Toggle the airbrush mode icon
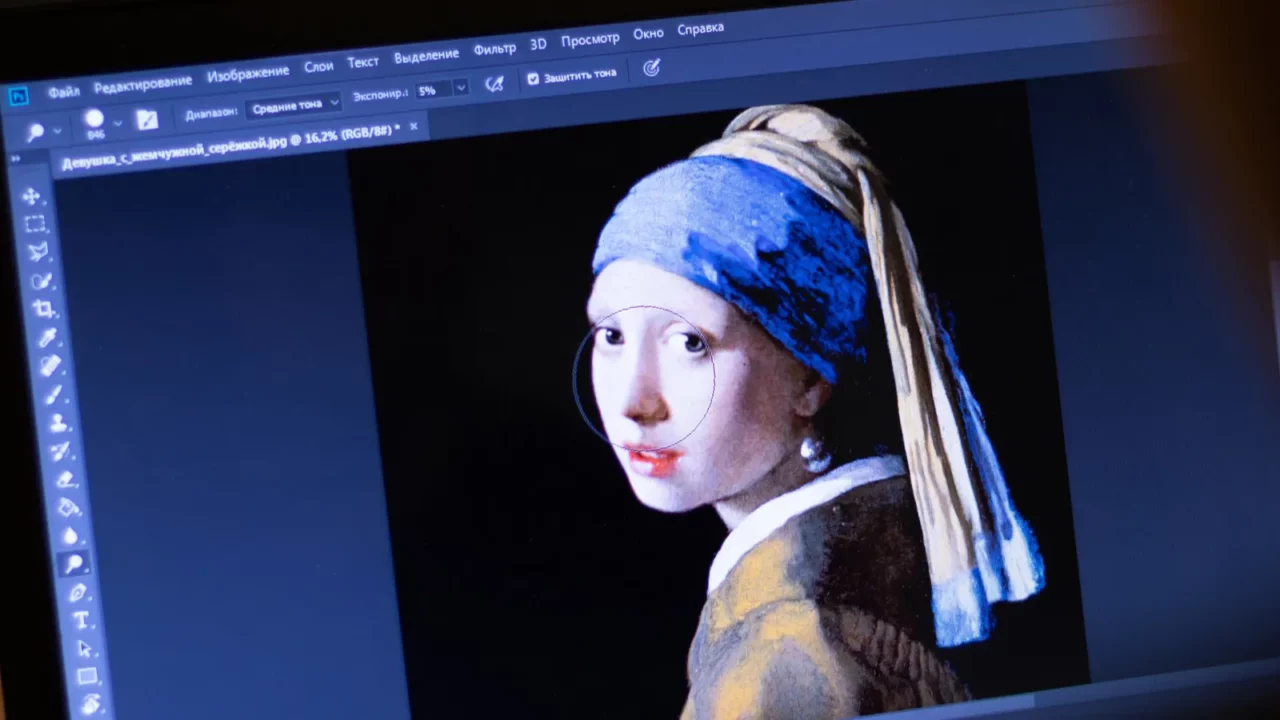This screenshot has width=1280, height=720. pyautogui.click(x=494, y=84)
